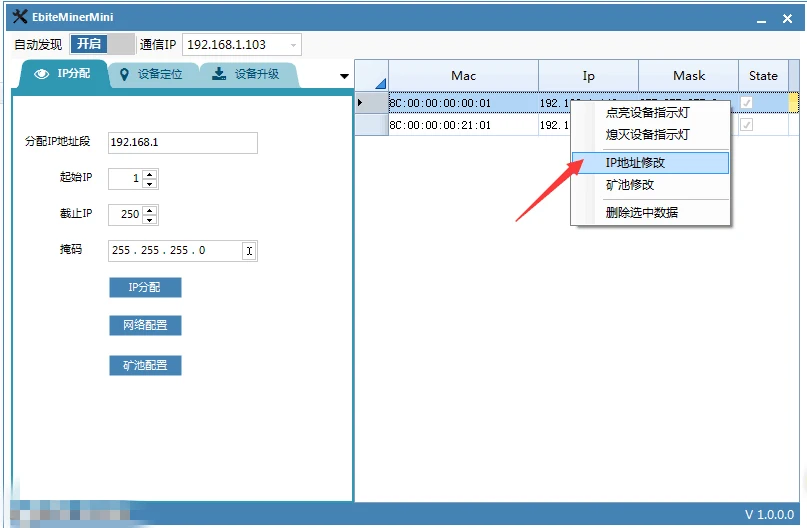Viewport: 807px width, 528px height.
Task: Open the tab overflow dropdown arrow
Action: (344, 76)
